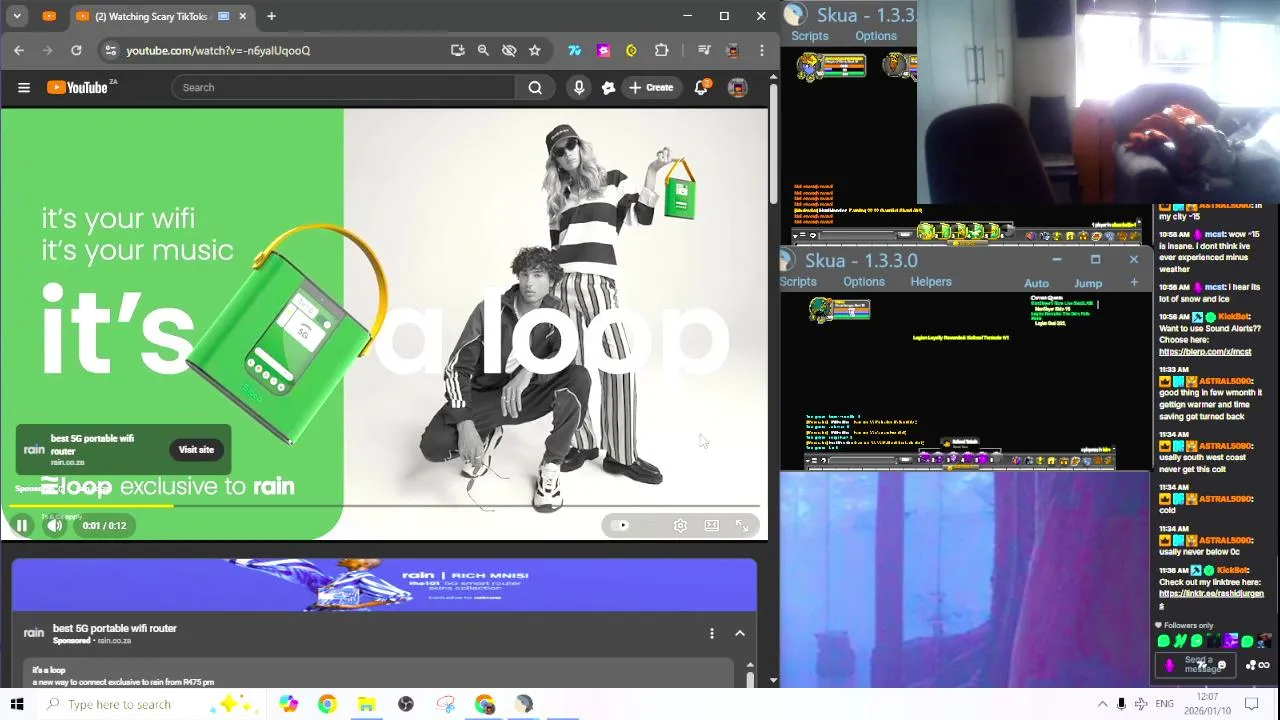Enter full screen video mode
Screen dimensions: 1280x720
pyautogui.click(x=742, y=525)
